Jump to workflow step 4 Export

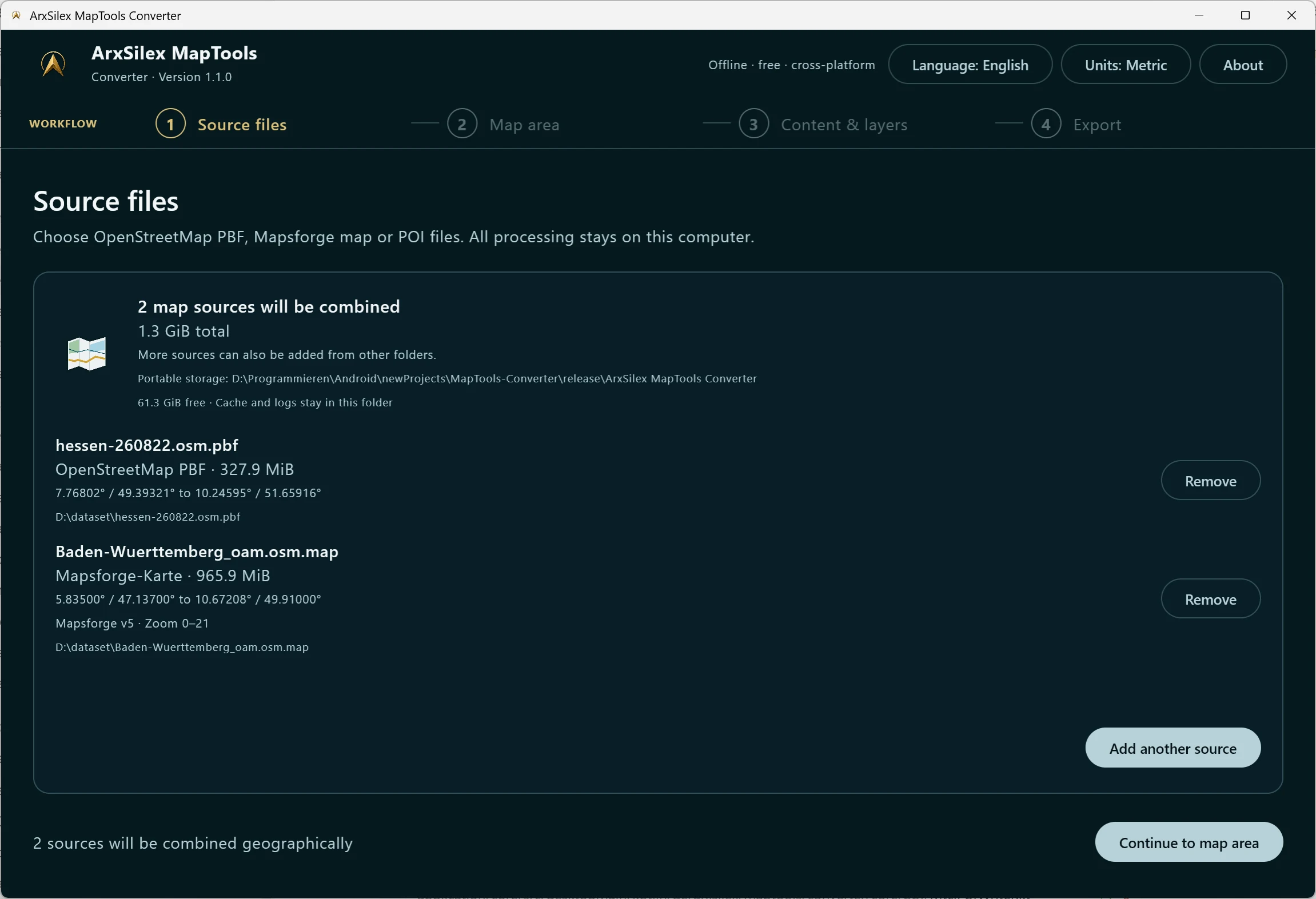click(1076, 124)
